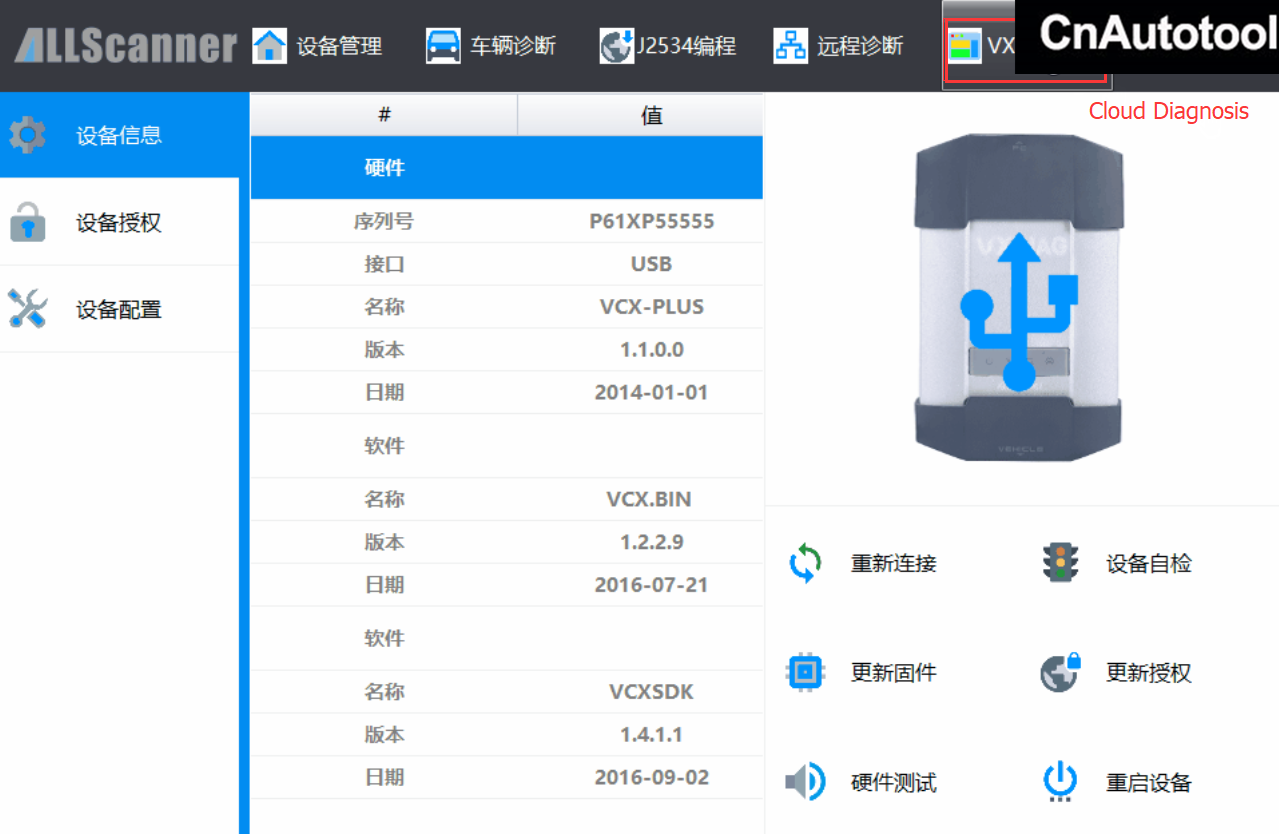This screenshot has height=834, width=1279.
Task: Click the globe-lock icon for 更新授权
Action: (x=1060, y=672)
